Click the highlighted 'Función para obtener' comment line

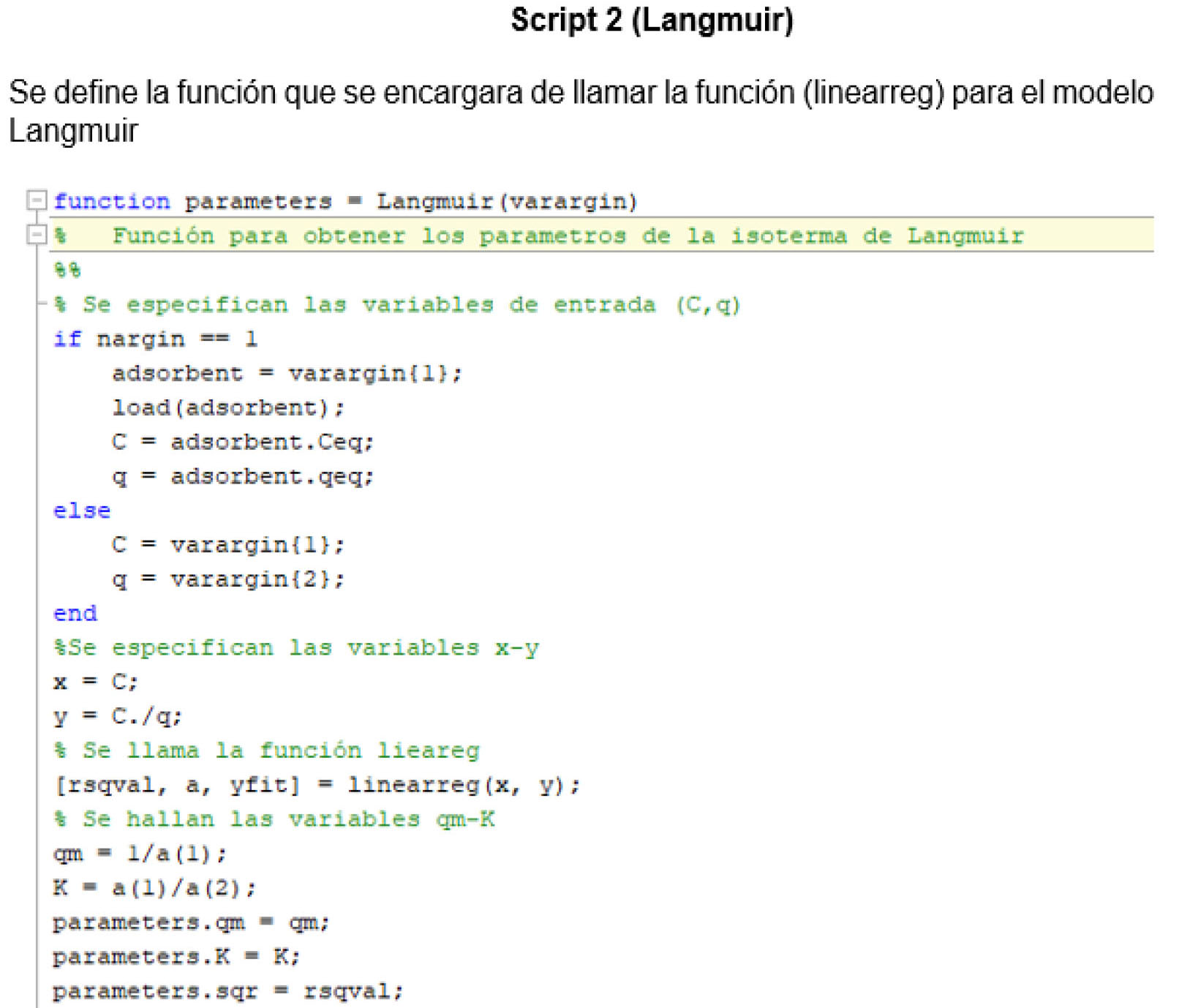567,236
